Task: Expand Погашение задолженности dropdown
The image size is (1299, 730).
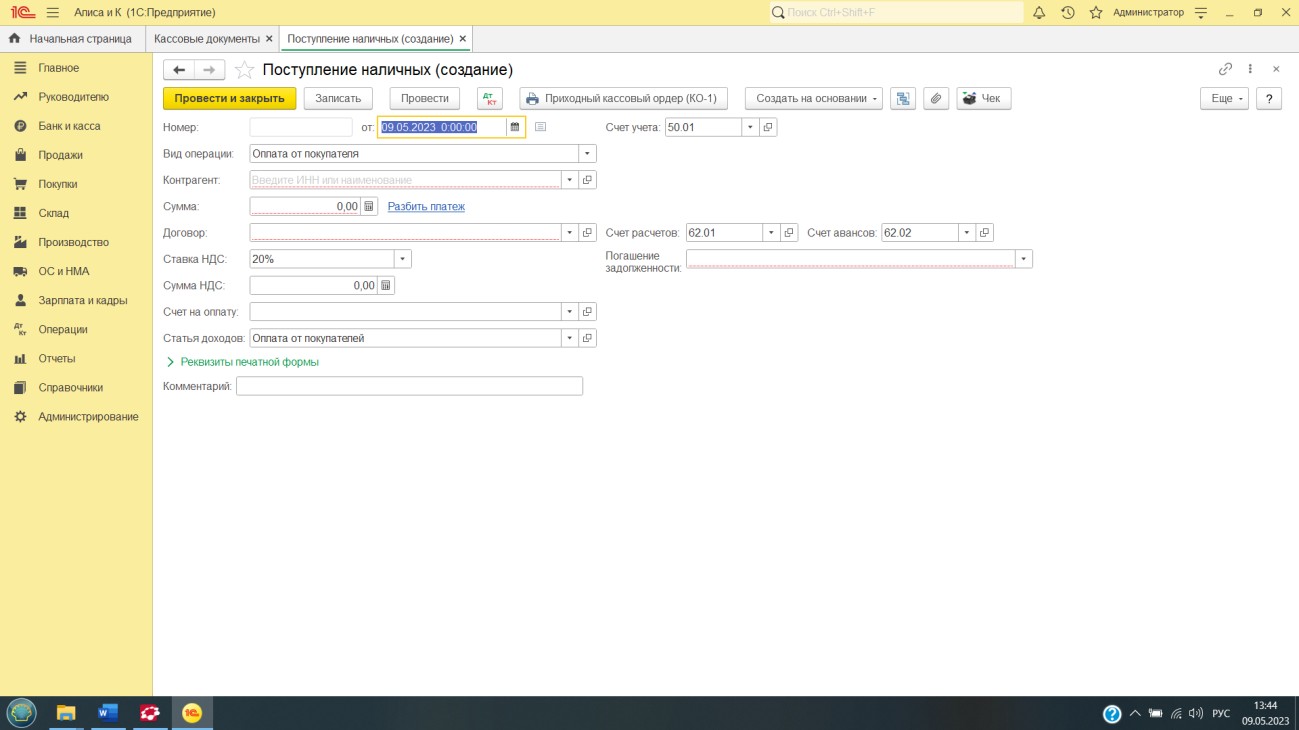Action: pos(1024,259)
